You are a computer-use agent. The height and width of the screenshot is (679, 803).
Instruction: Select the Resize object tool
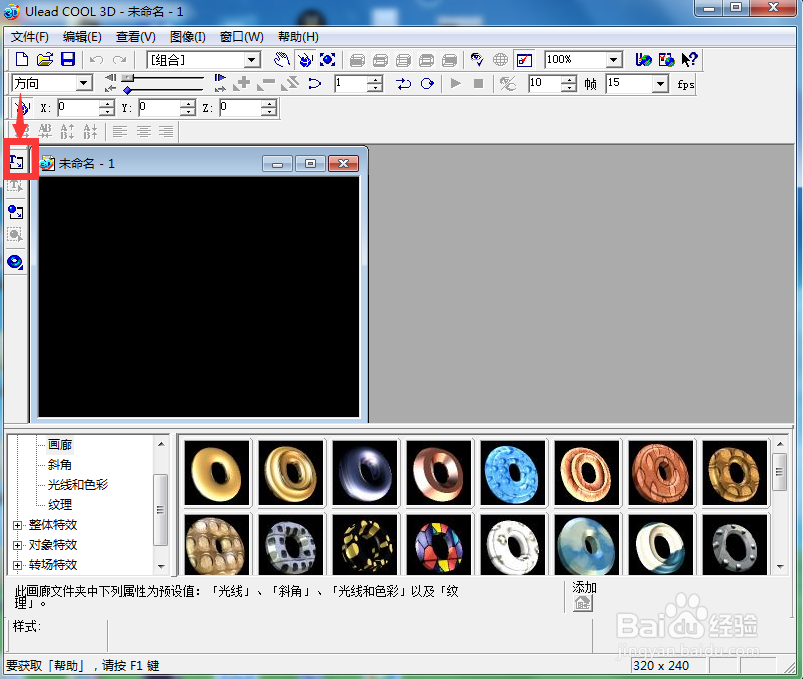click(328, 60)
